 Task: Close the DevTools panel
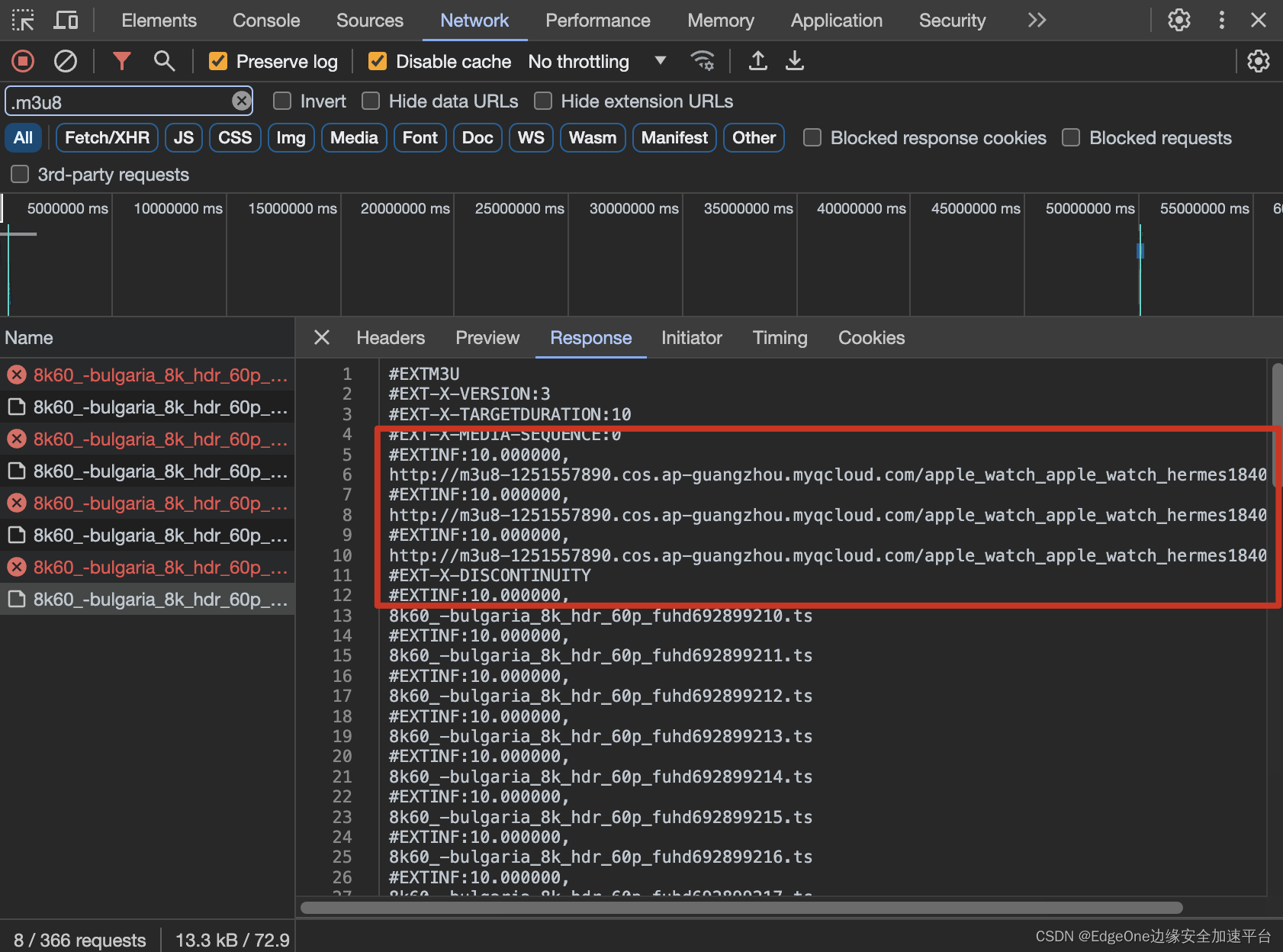[x=1259, y=20]
